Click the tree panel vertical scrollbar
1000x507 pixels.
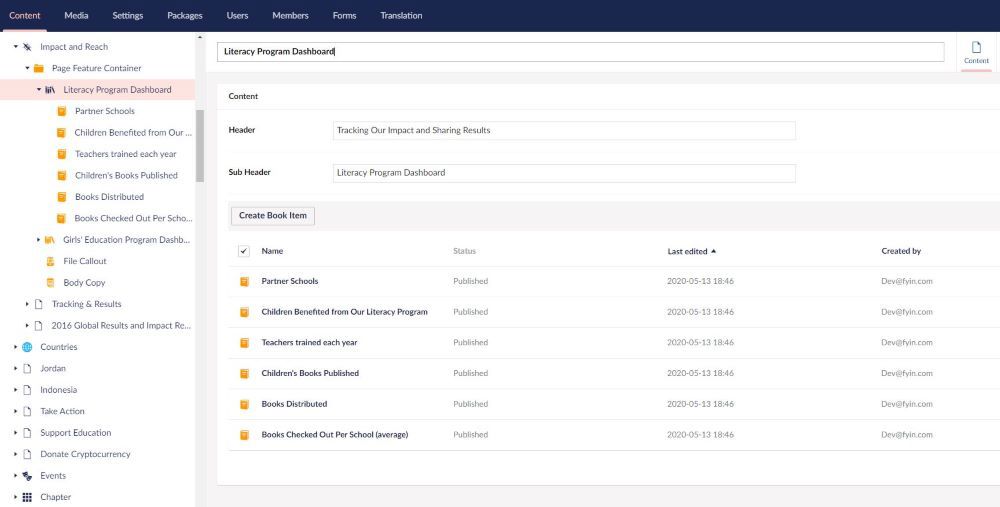[200, 145]
